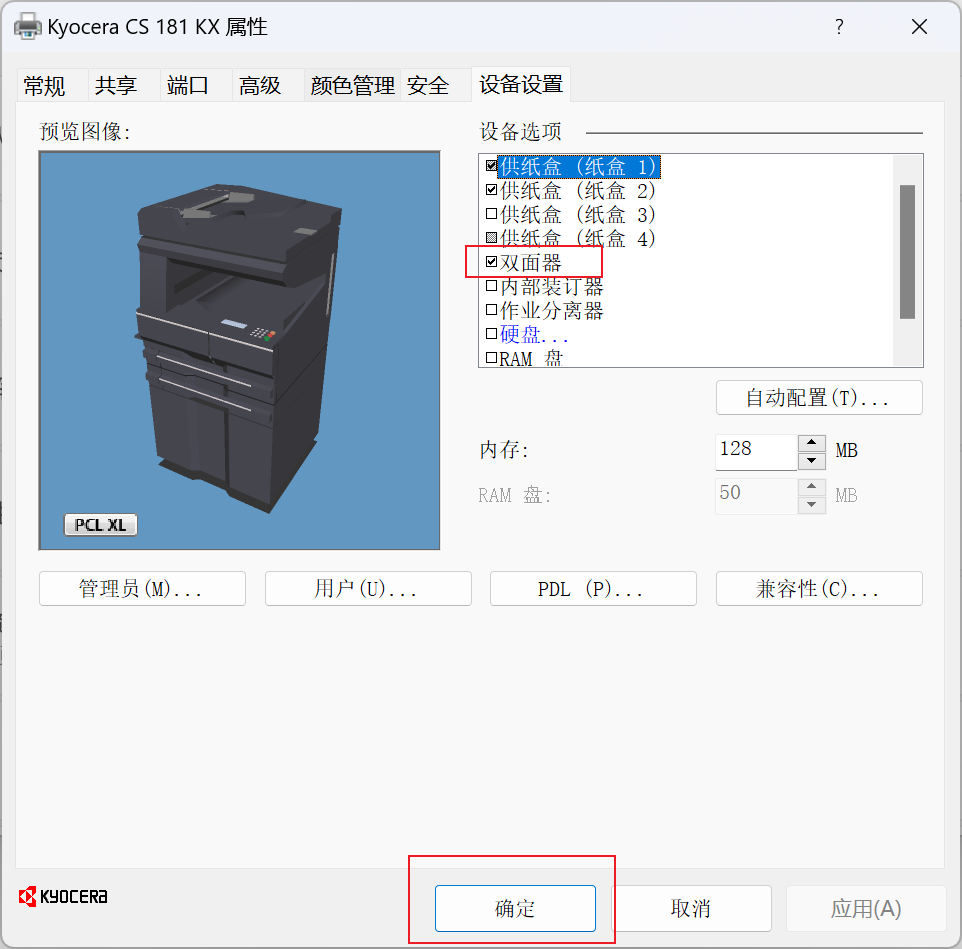
Task: Click the 内存 value field 128
Action: [756, 452]
